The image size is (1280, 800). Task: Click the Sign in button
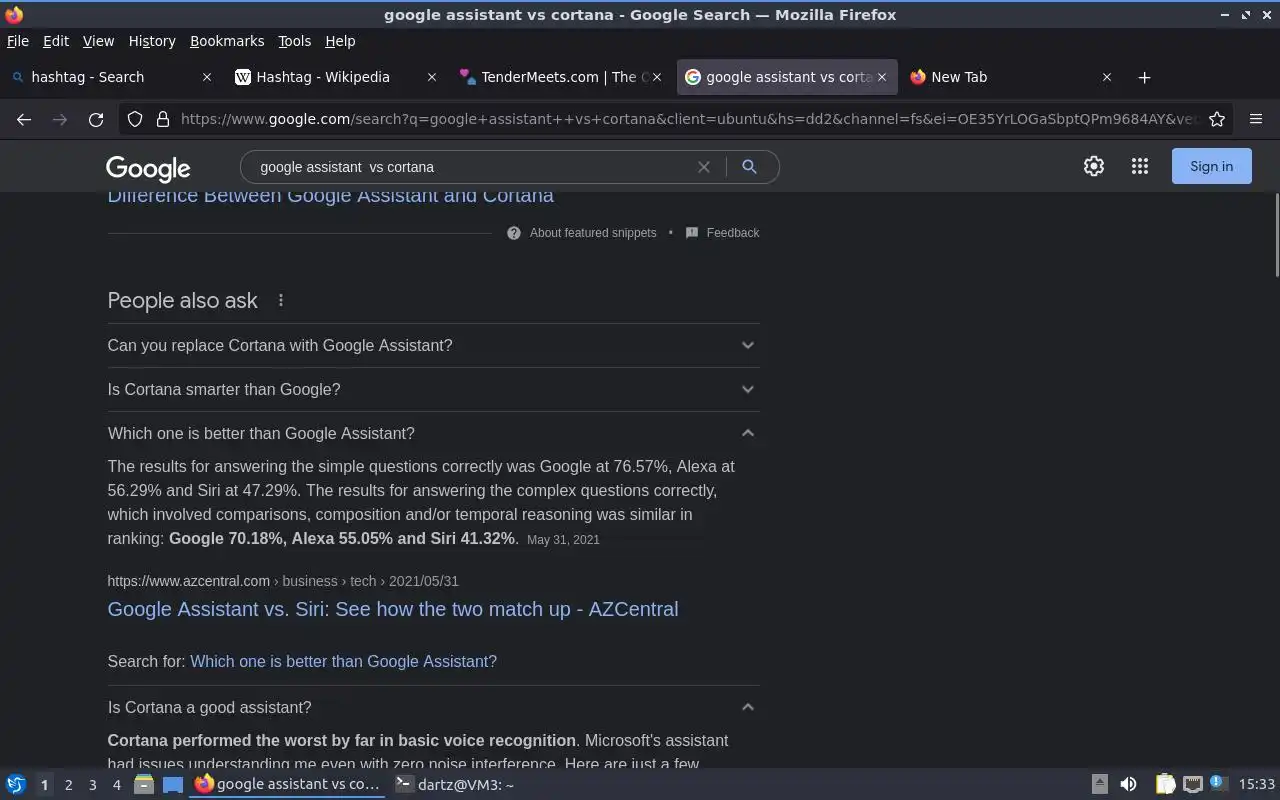pos(1211,167)
